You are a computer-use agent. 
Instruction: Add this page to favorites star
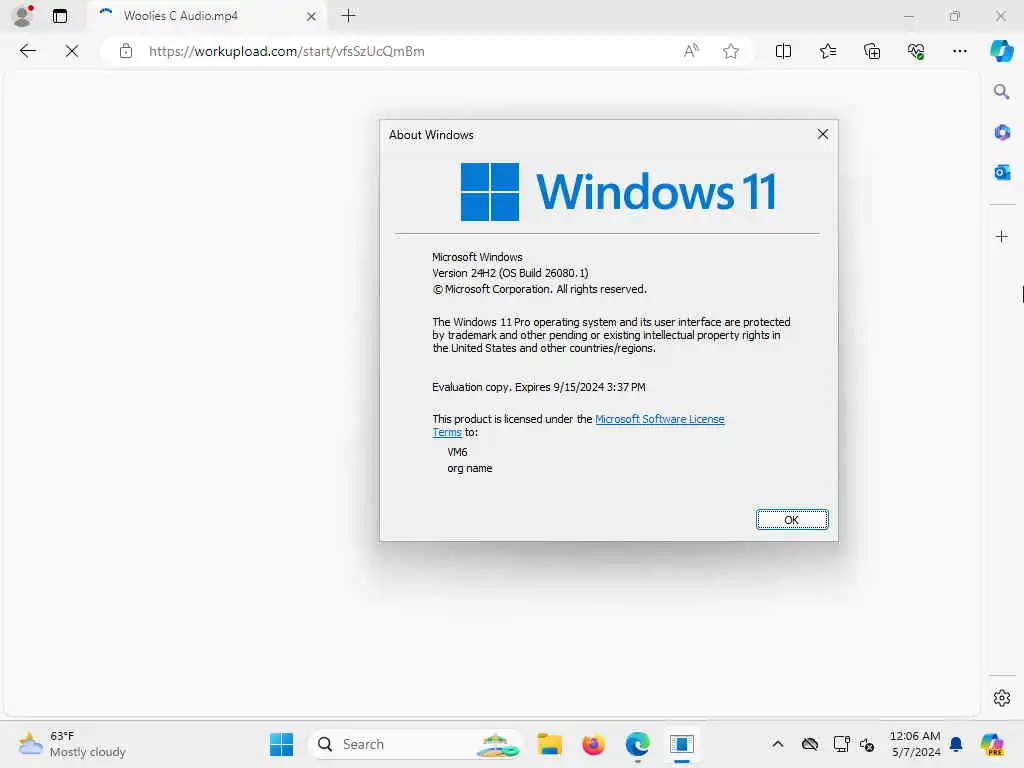(x=731, y=51)
